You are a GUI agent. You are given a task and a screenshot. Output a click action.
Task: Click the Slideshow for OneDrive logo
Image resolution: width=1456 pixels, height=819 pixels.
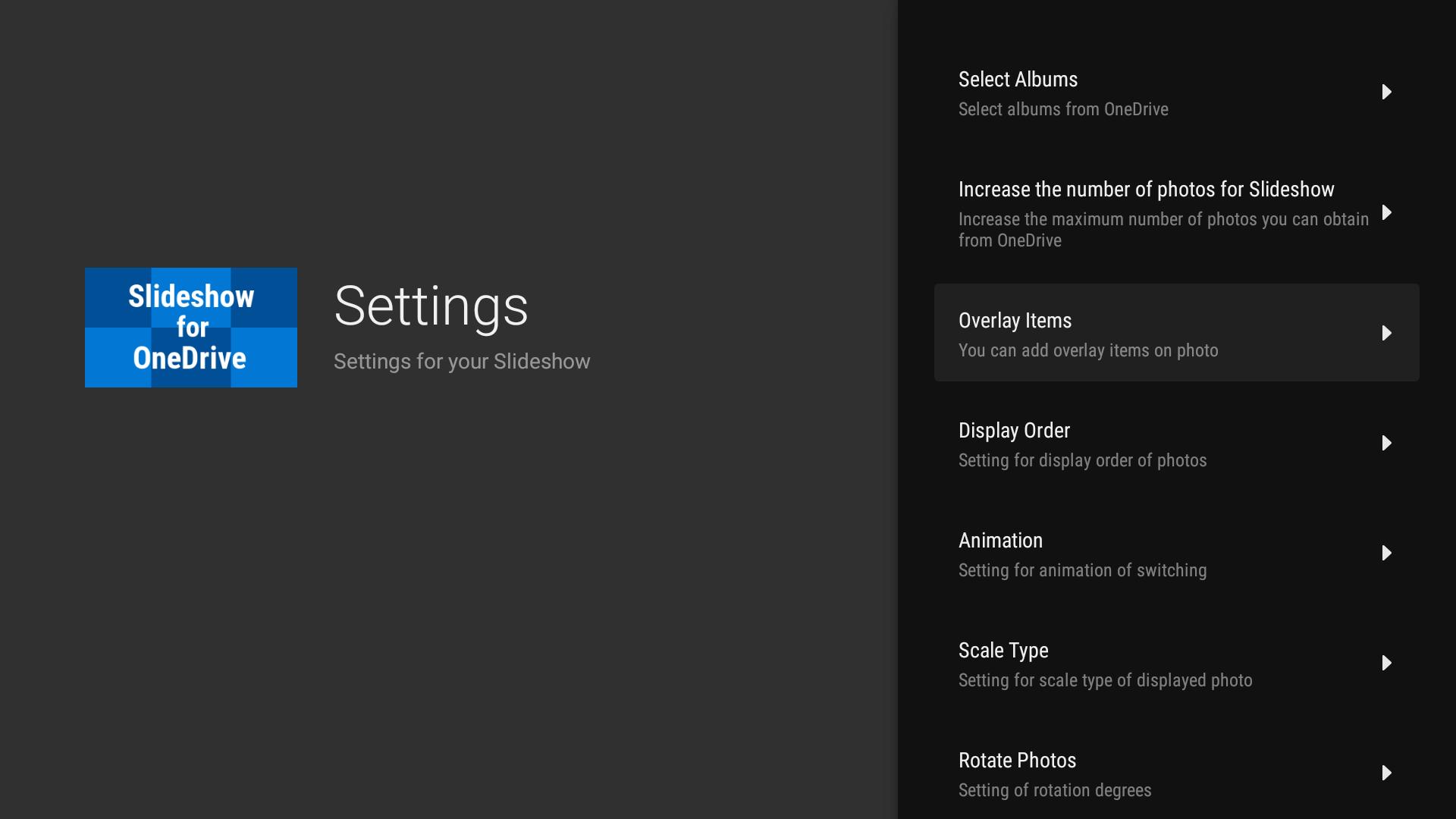click(191, 328)
